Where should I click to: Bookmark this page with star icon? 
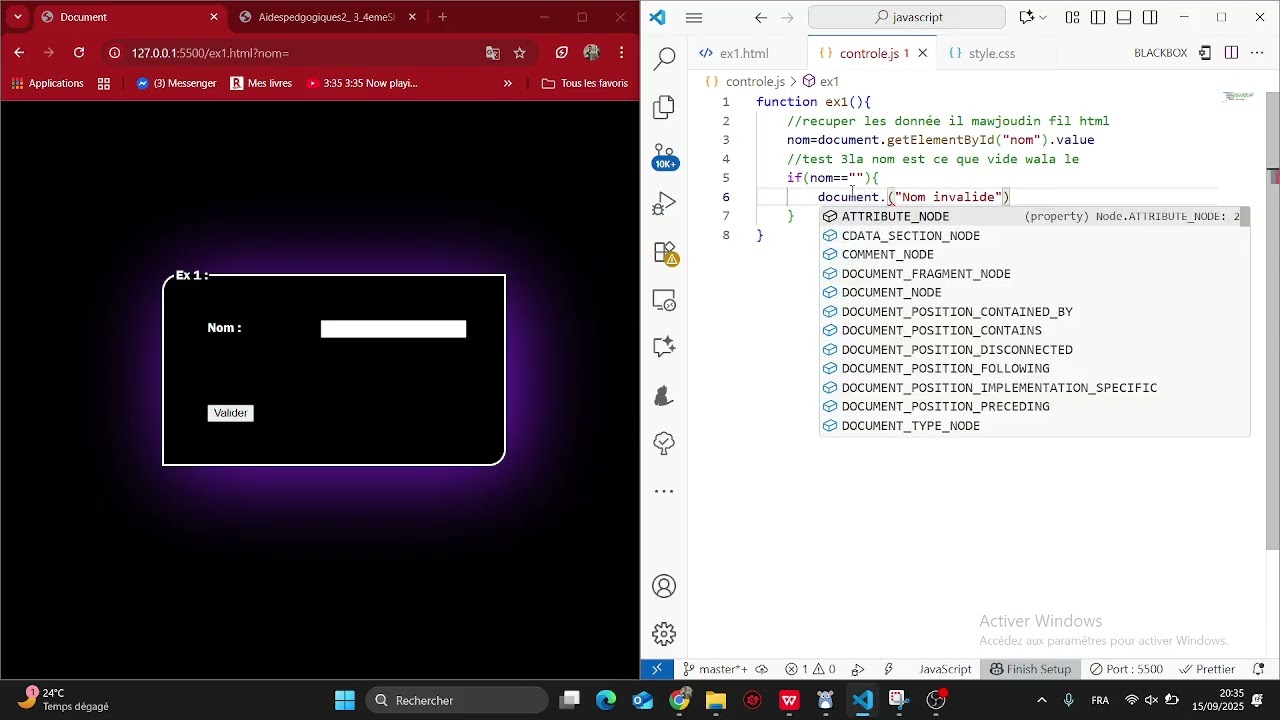pyautogui.click(x=519, y=53)
